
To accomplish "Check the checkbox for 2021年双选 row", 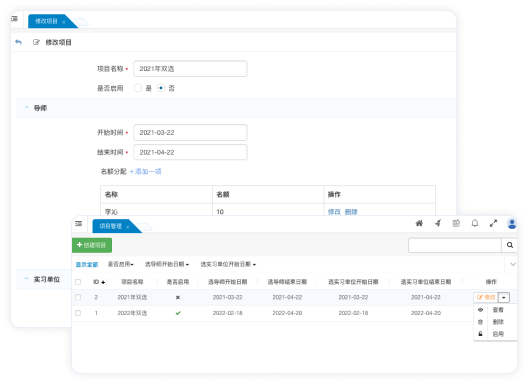I will [78, 297].
